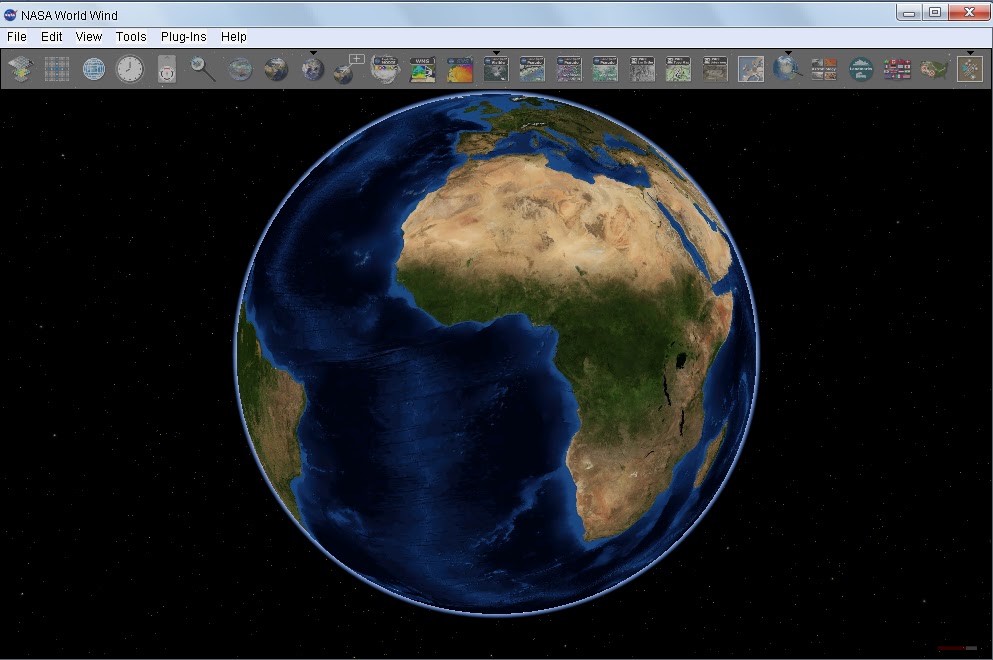Minimize the NASA World Wind window
Viewport: 993px width, 660px height.
pyautogui.click(x=909, y=12)
